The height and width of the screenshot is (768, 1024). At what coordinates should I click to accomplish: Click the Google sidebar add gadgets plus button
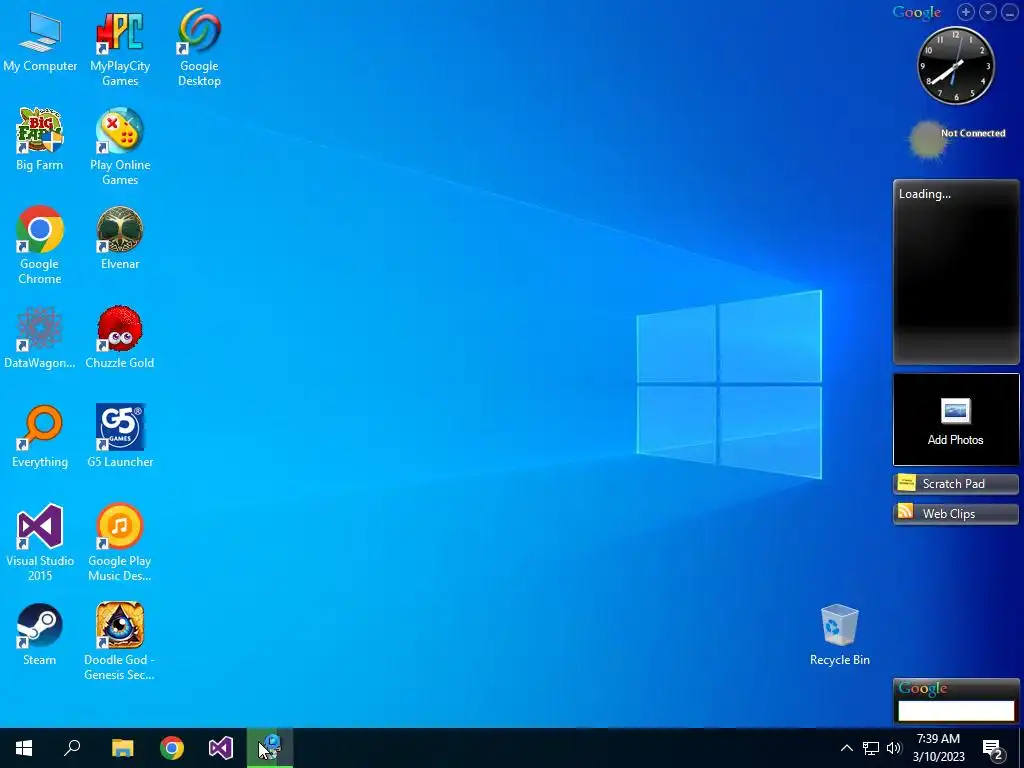point(966,12)
